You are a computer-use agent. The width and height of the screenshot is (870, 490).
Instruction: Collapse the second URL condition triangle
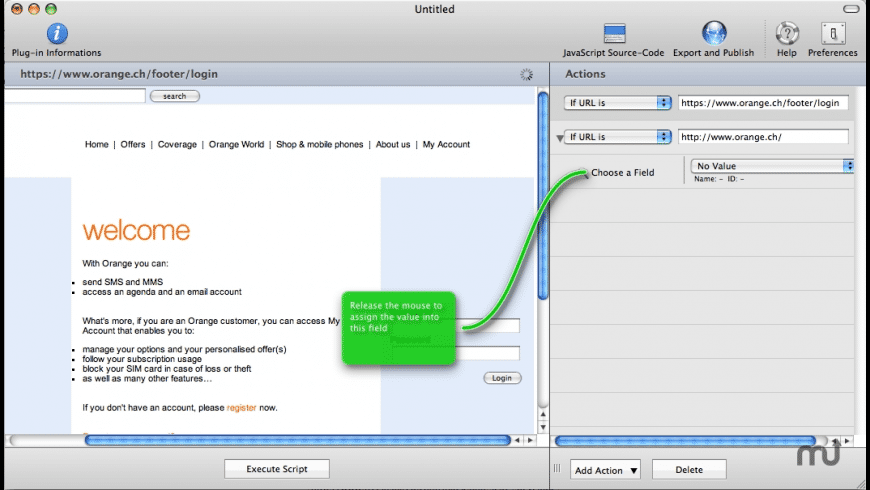click(x=559, y=138)
